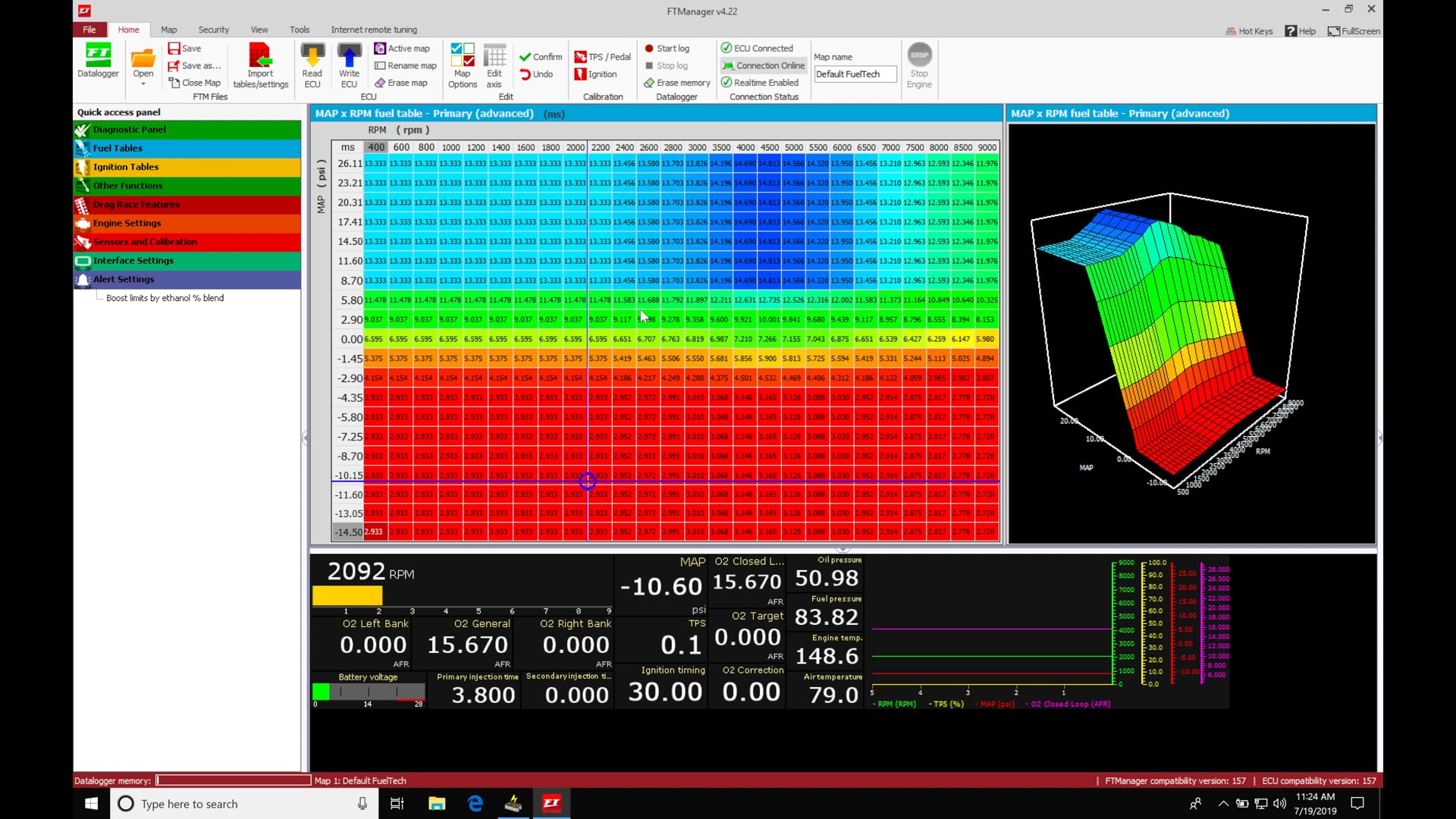
Task: Click the Write ECU icon
Action: click(x=348, y=61)
